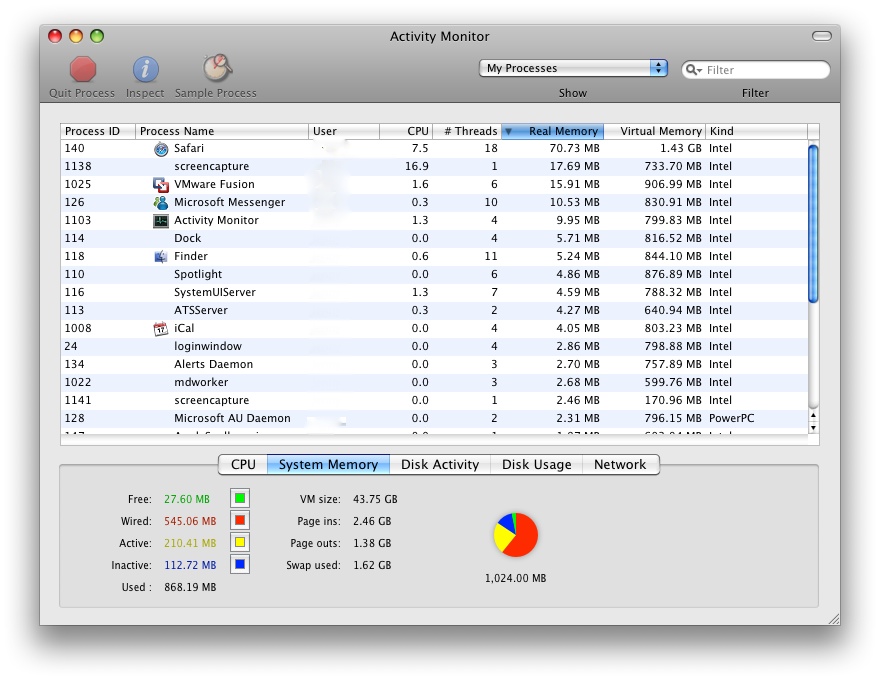Open the Network tab
880x680 pixels.
click(x=620, y=465)
